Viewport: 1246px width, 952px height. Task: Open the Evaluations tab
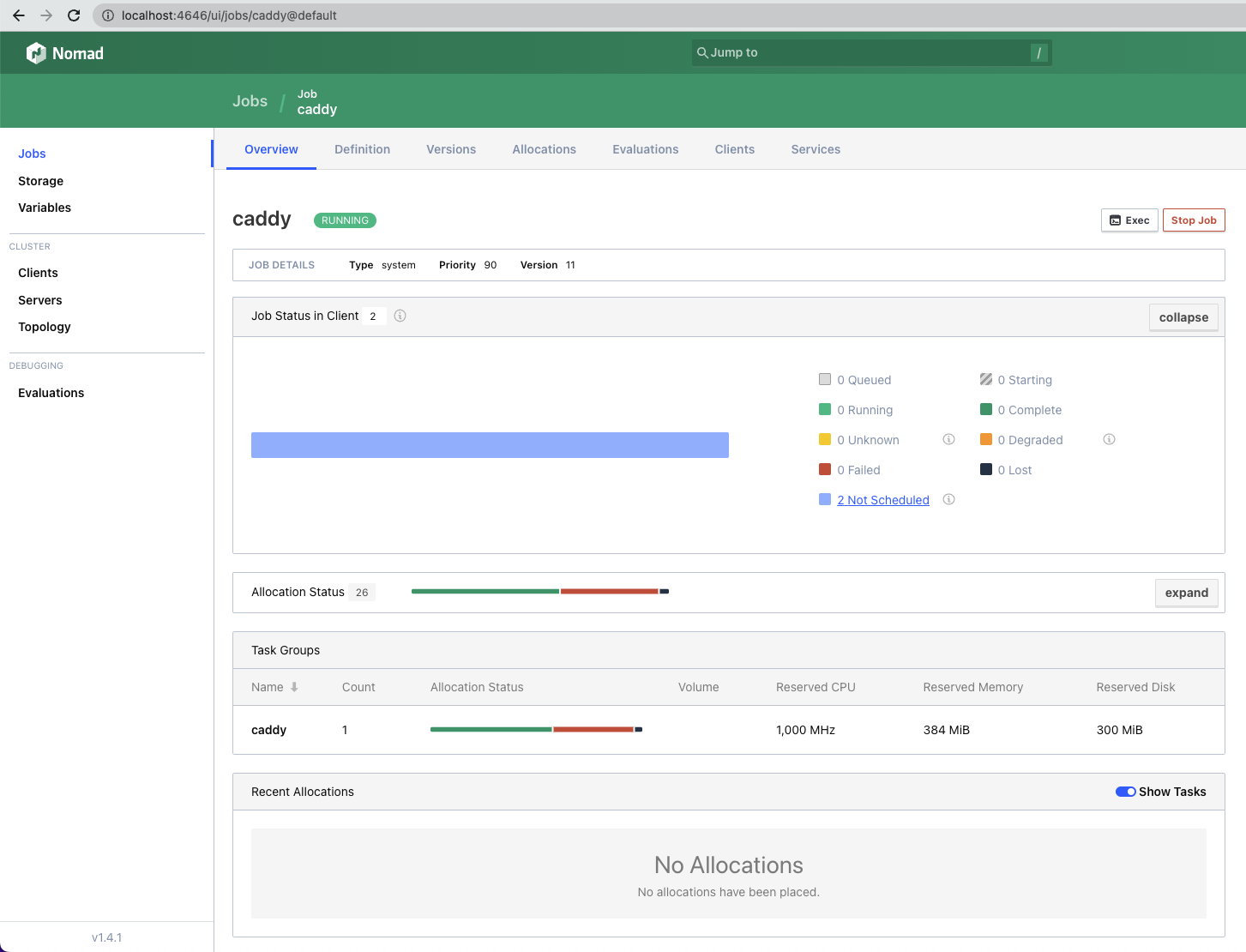pos(645,149)
